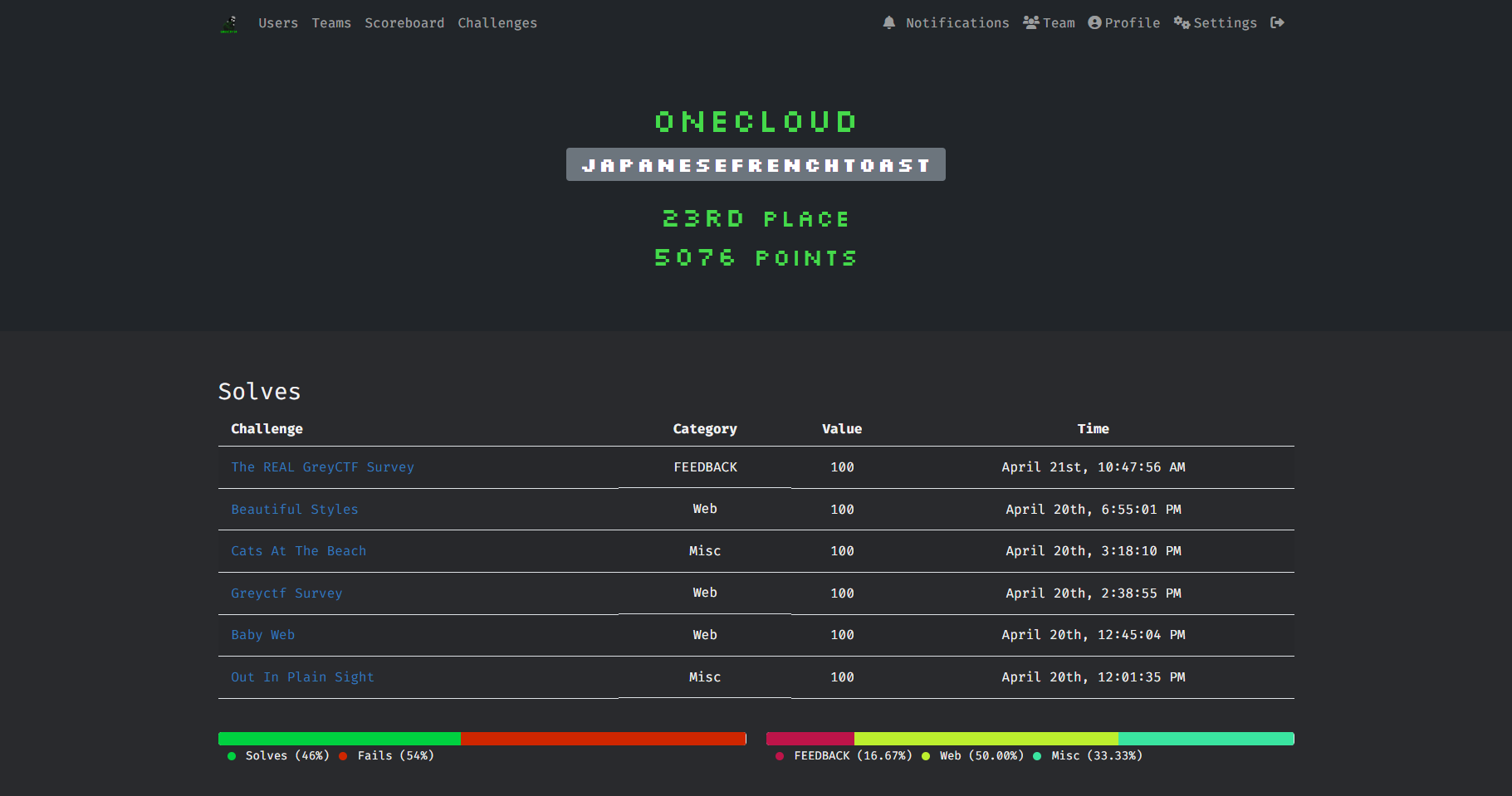Image resolution: width=1512 pixels, height=796 pixels.
Task: Click the Solves section heading
Action: 259,392
